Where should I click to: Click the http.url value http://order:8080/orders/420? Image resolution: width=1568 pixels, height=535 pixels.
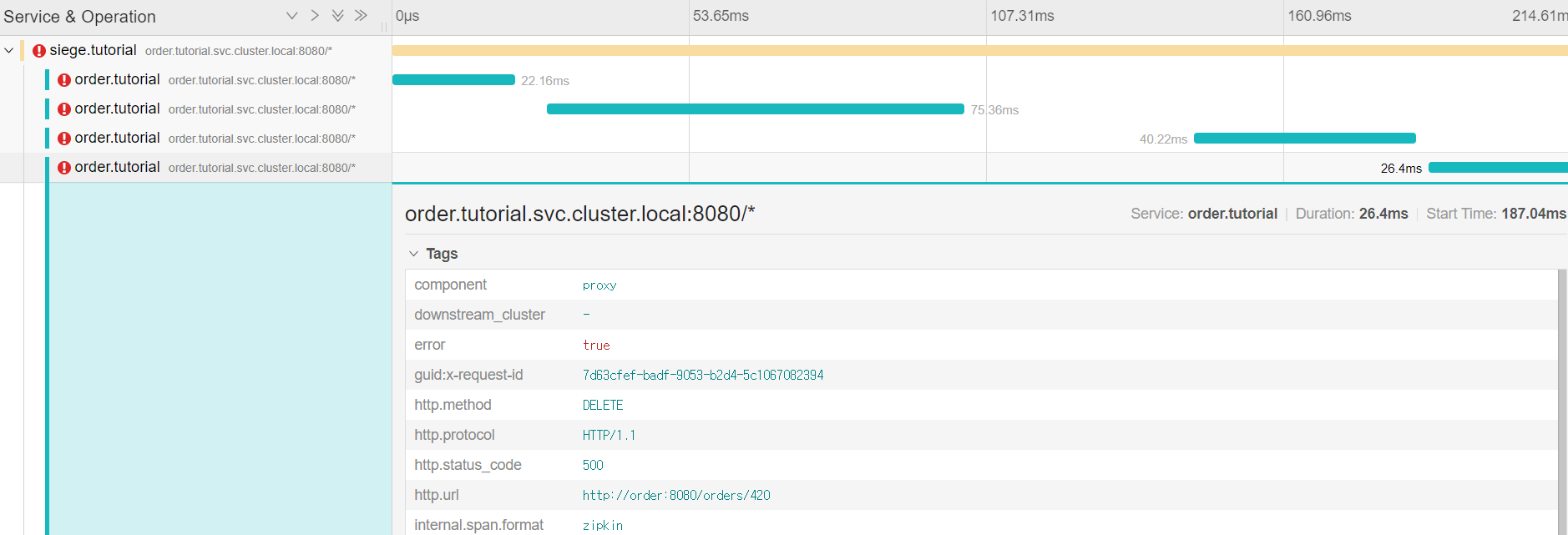pyautogui.click(x=676, y=496)
